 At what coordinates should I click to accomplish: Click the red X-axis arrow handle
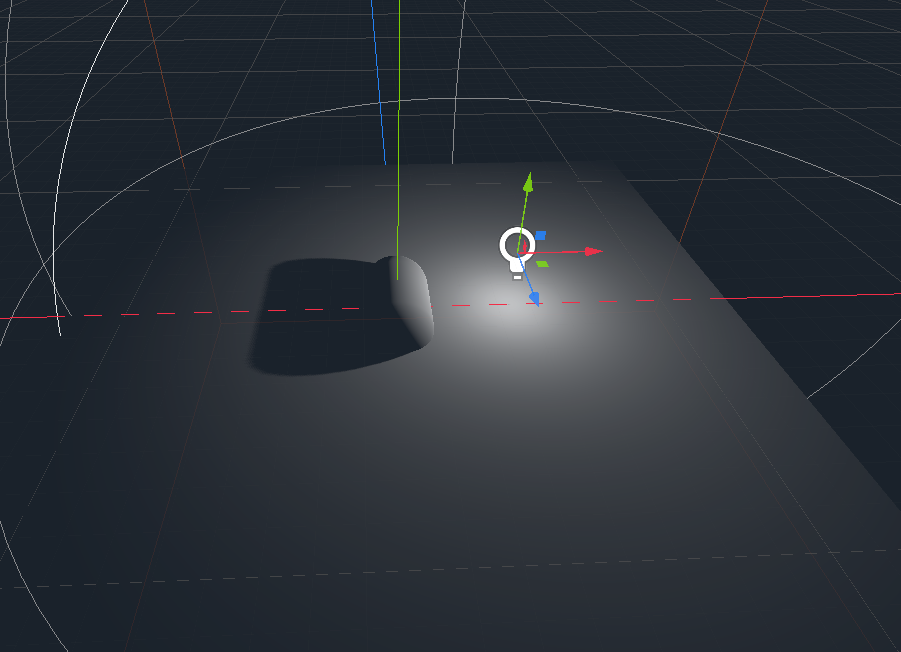(x=589, y=250)
